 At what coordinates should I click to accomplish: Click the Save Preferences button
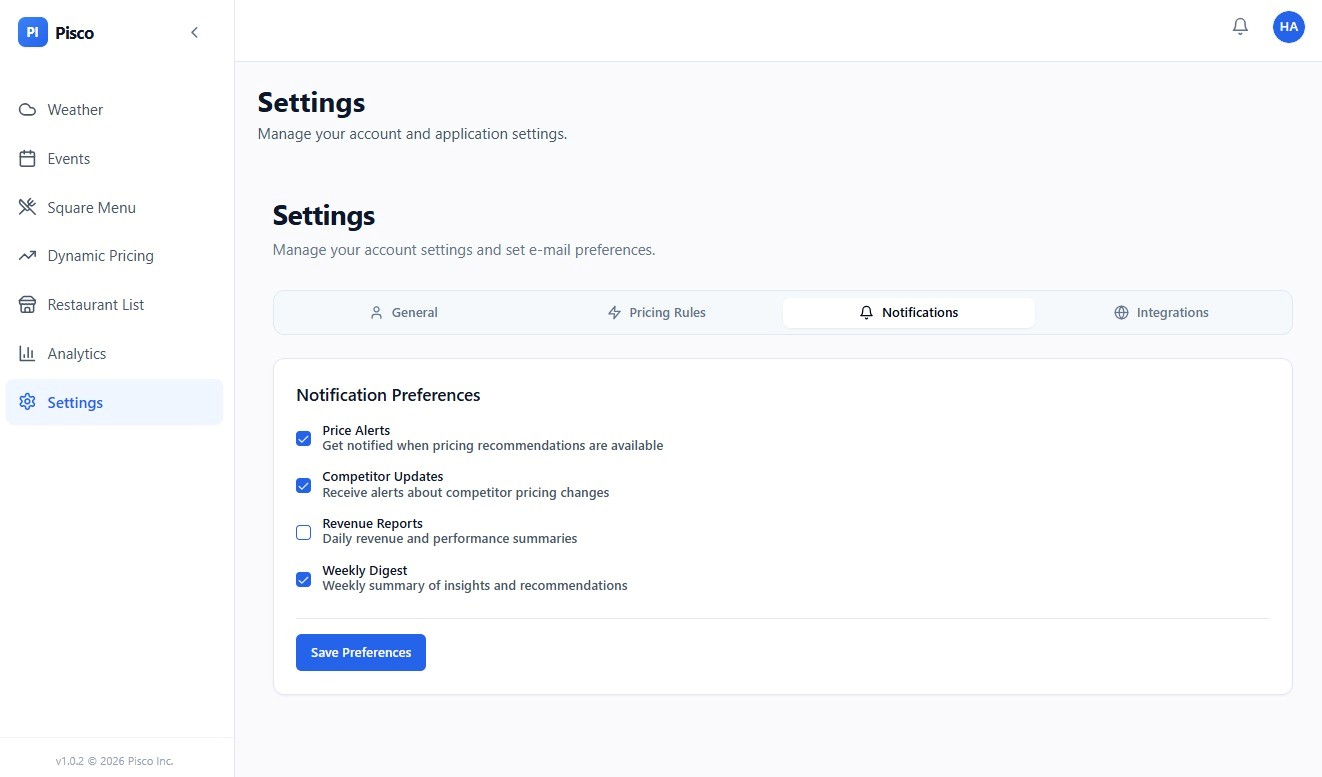361,652
